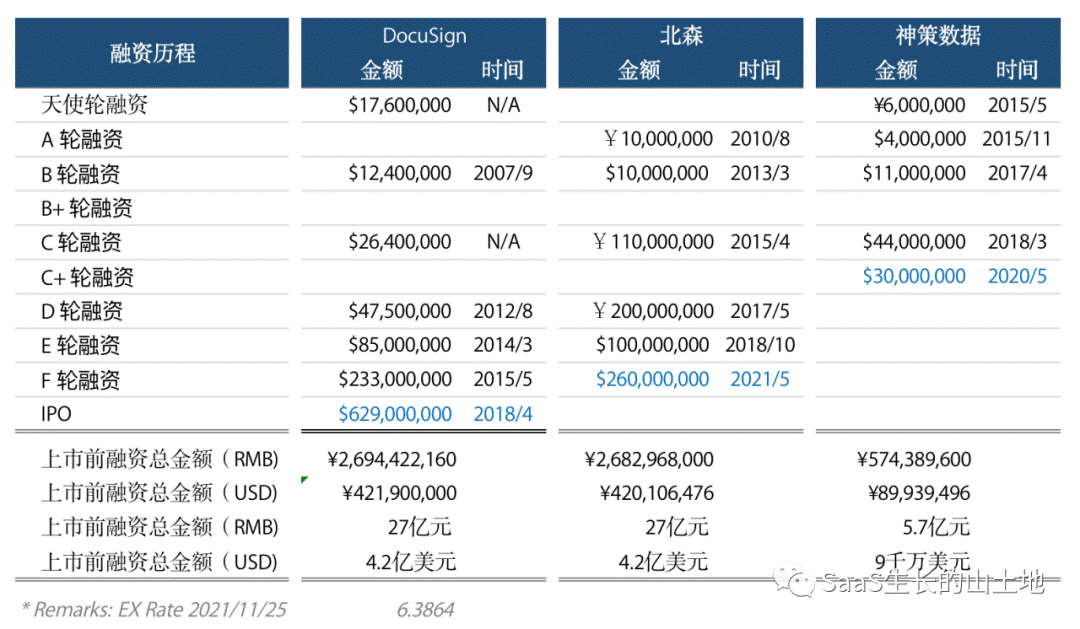The width and height of the screenshot is (1080, 629).
Task: Click the date 2015/11
Action: click(x=1017, y=138)
